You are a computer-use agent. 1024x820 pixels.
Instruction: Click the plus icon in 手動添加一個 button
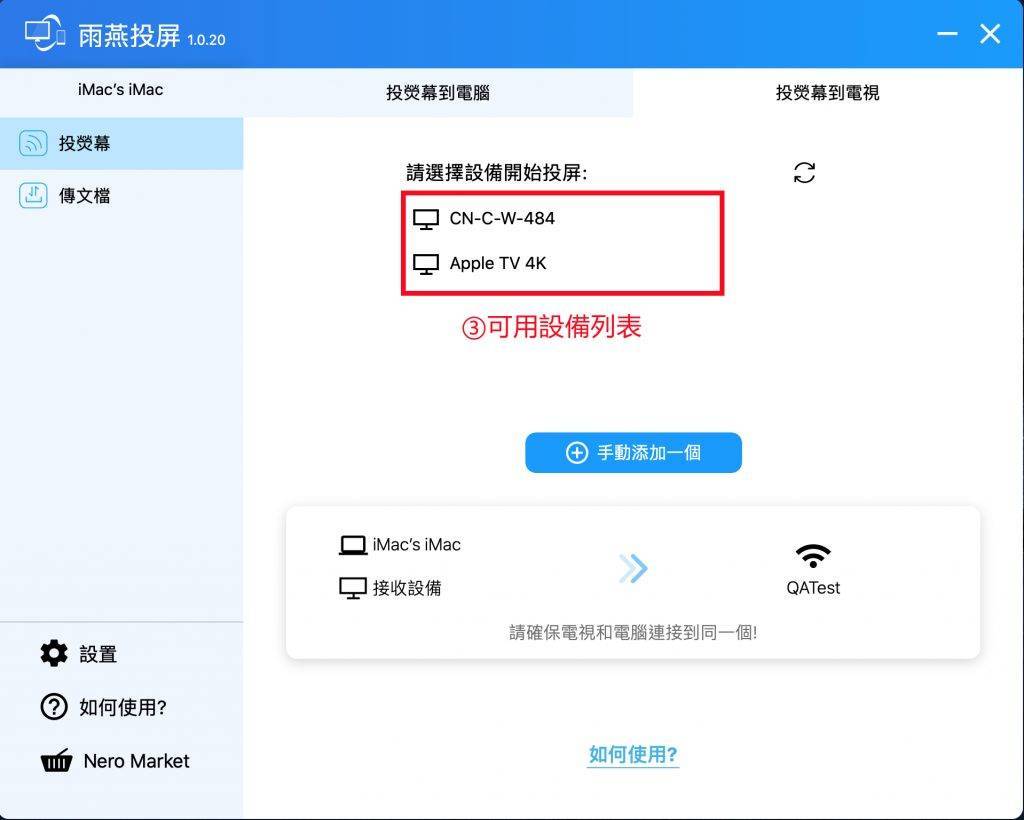577,452
